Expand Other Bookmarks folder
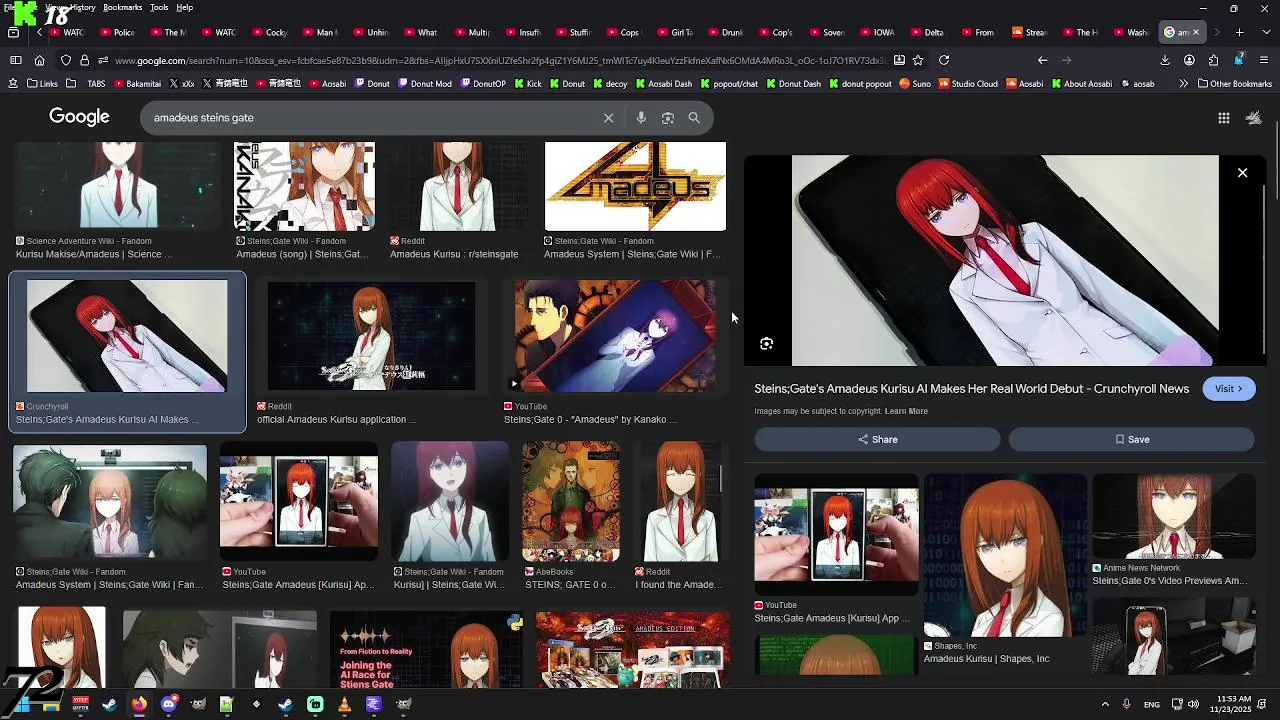This screenshot has width=1280, height=720. pyautogui.click(x=1235, y=84)
